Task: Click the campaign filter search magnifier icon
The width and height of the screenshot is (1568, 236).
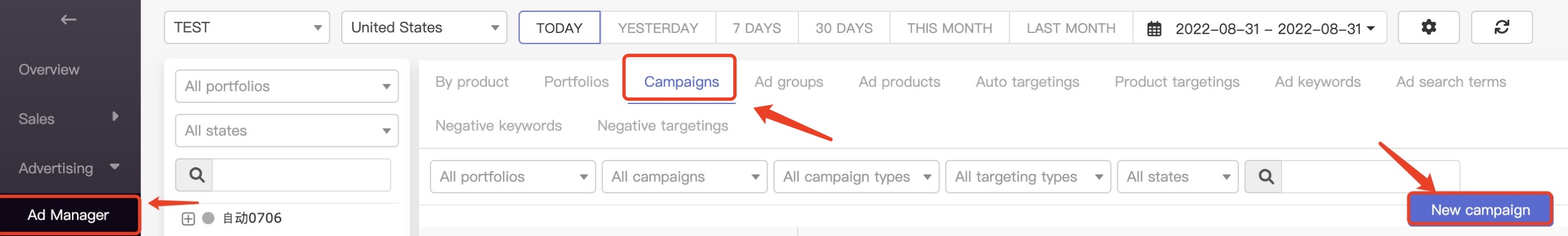Action: tap(1265, 177)
